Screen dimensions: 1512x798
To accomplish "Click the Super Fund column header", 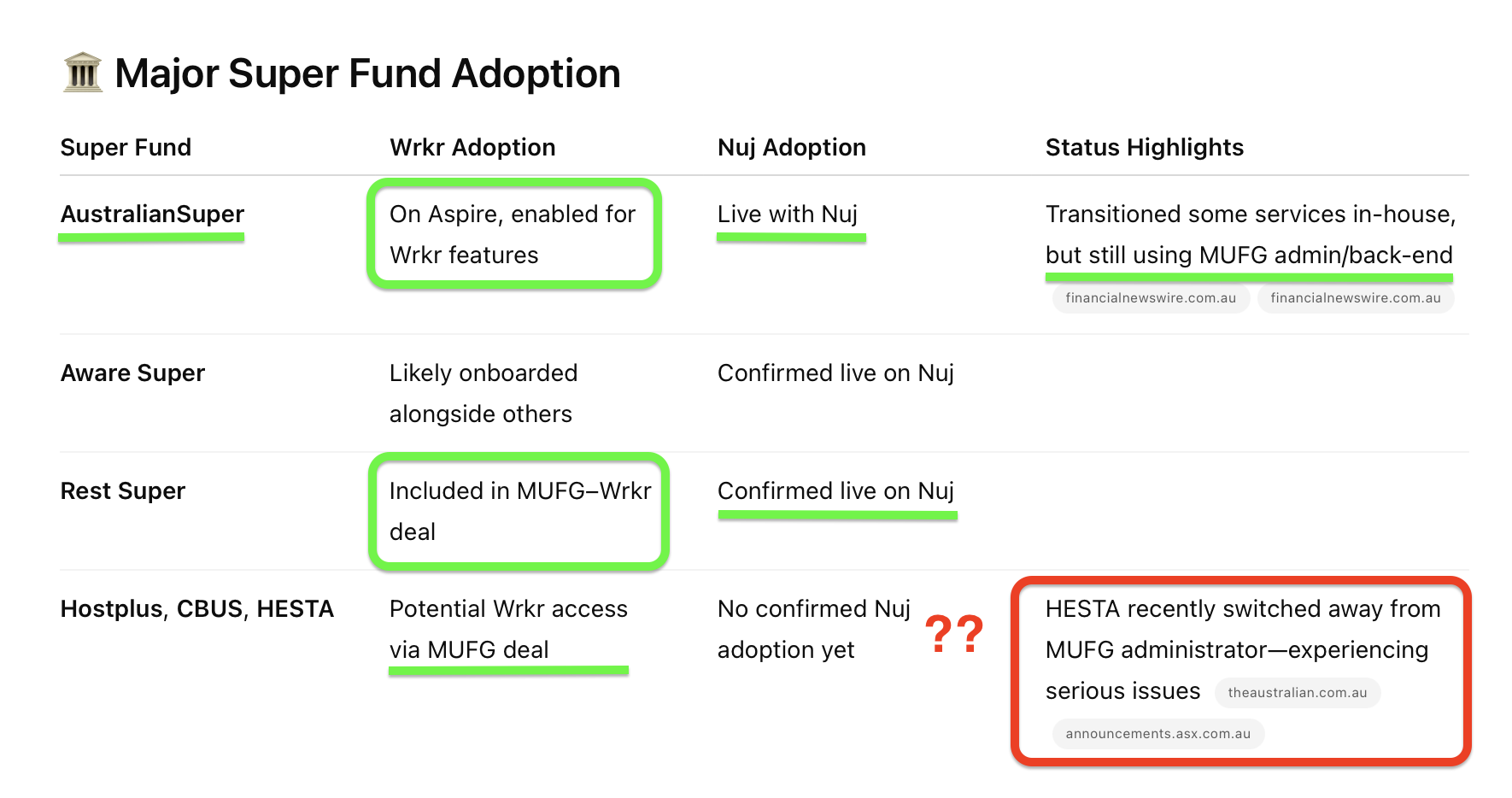I will [126, 148].
